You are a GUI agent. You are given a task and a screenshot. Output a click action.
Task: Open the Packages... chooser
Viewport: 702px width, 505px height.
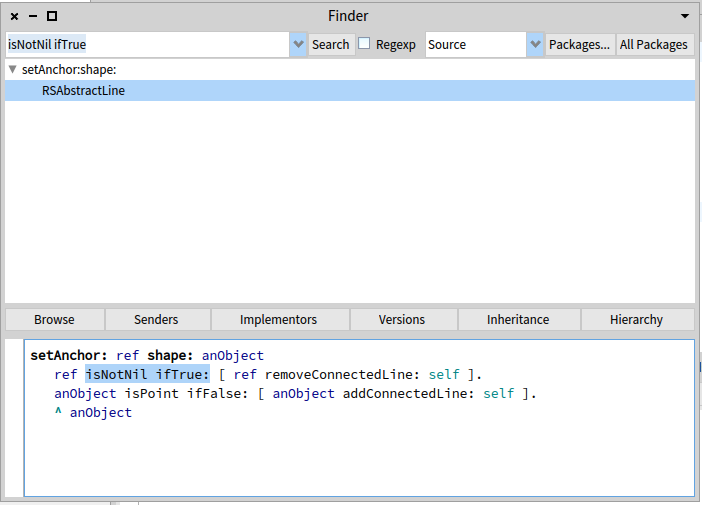pyautogui.click(x=580, y=45)
